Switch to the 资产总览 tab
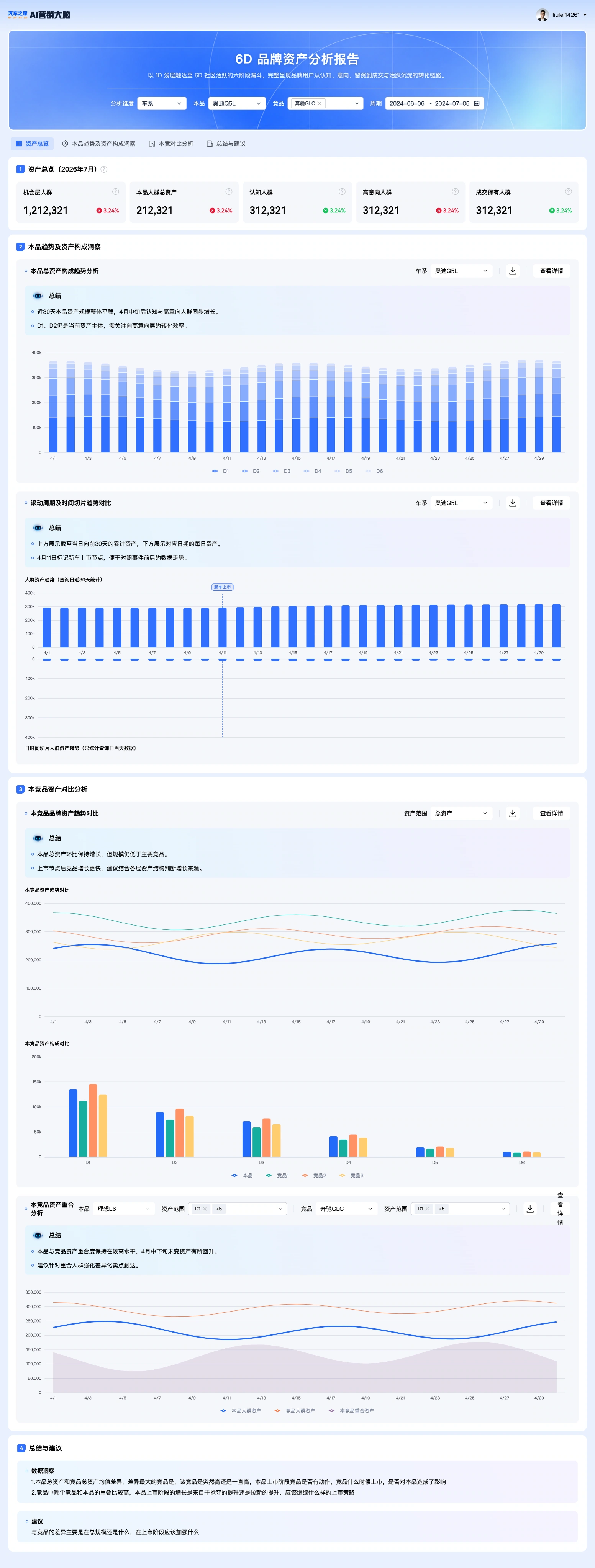The width and height of the screenshot is (595, 1568). click(x=32, y=144)
